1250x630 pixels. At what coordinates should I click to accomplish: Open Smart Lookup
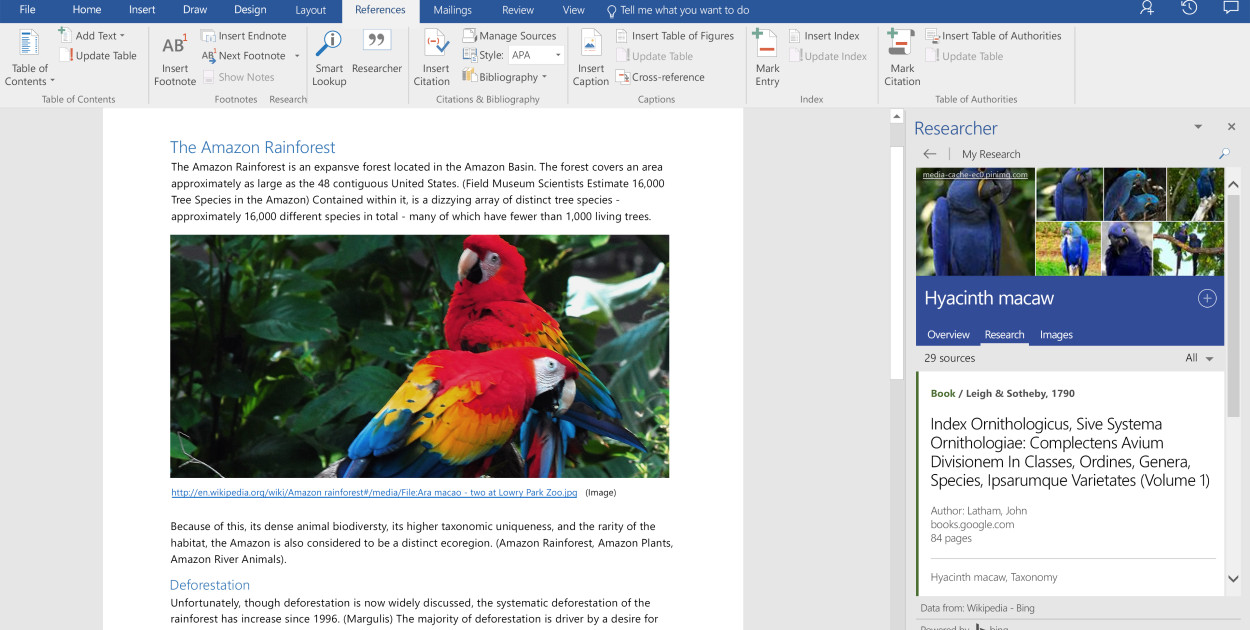tap(328, 58)
